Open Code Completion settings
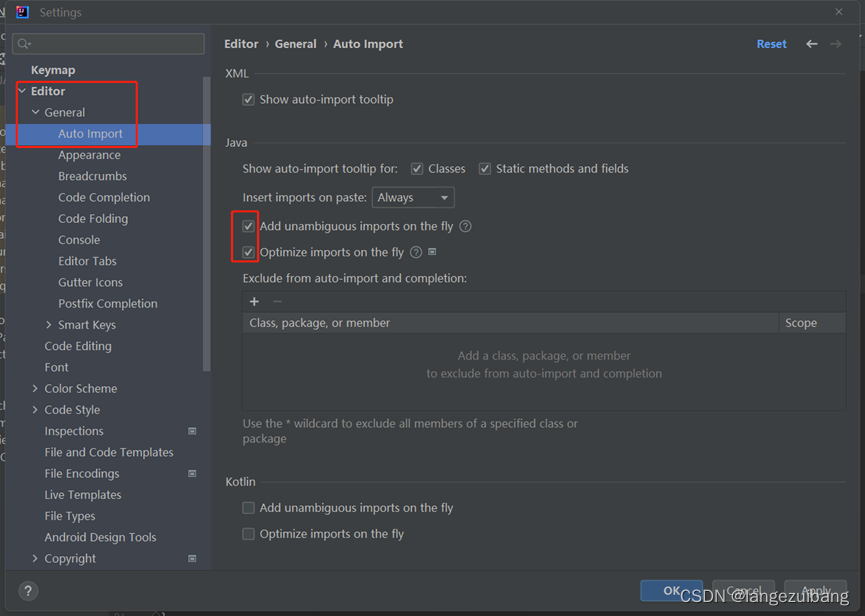The width and height of the screenshot is (865, 616). click(x=104, y=197)
